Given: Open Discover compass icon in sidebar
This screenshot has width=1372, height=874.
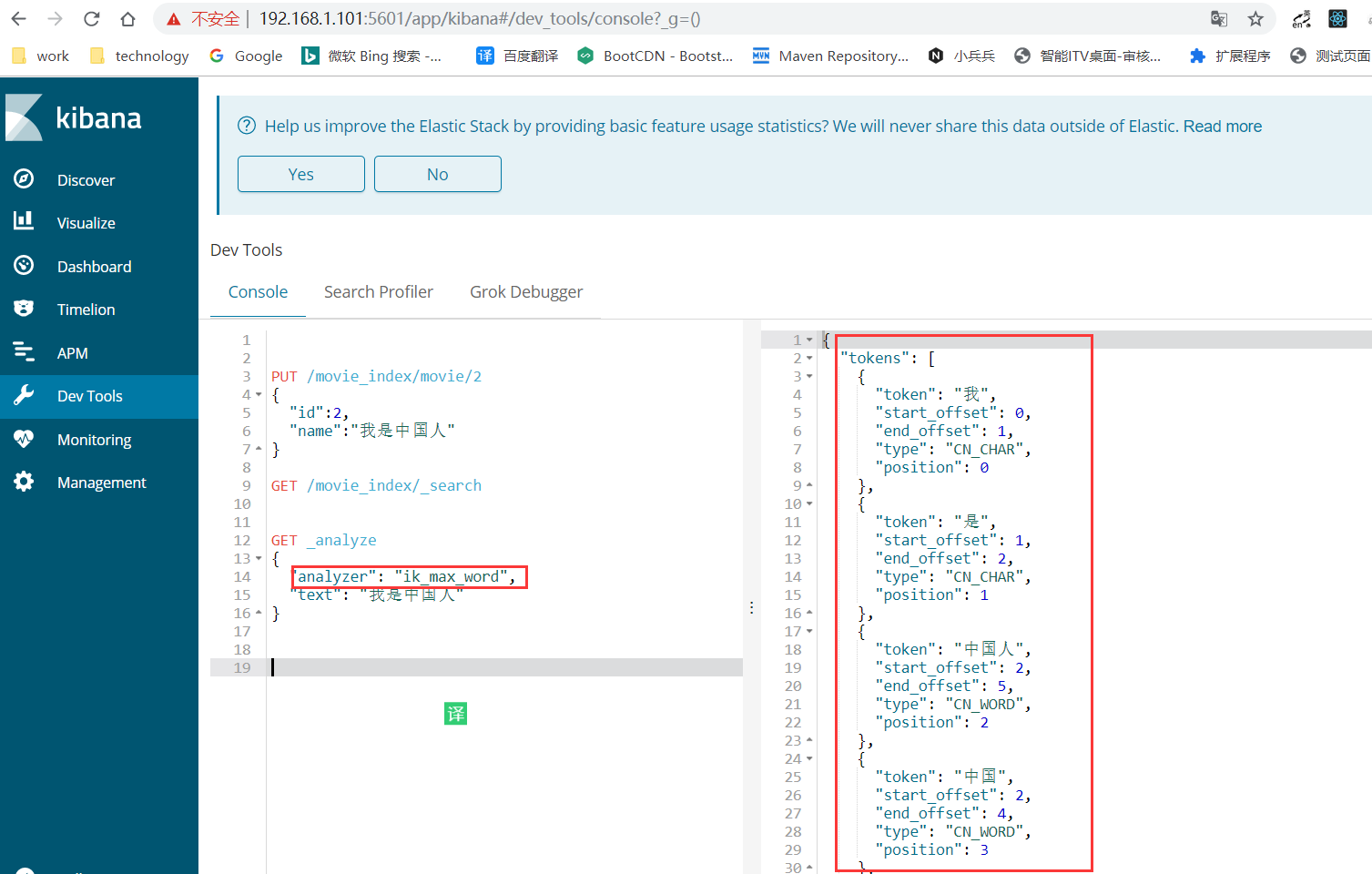Looking at the screenshot, I should coord(24,179).
